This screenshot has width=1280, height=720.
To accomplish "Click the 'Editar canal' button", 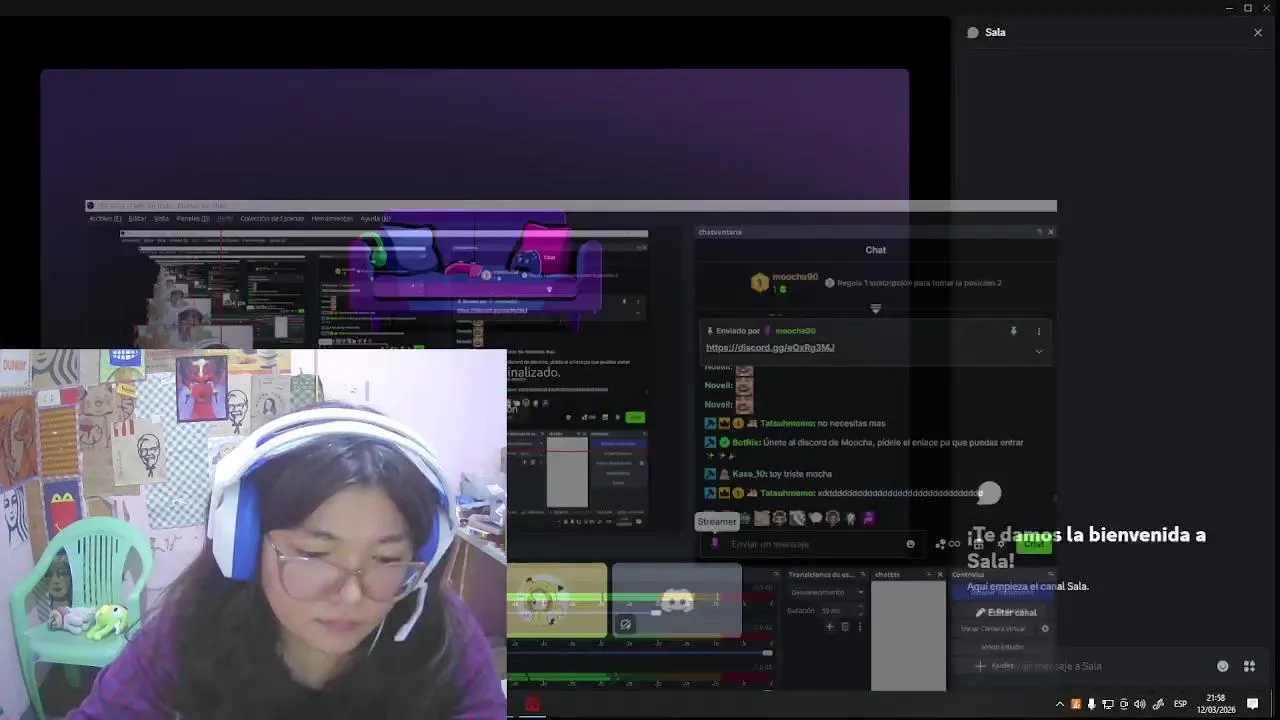I will click(x=1007, y=612).
